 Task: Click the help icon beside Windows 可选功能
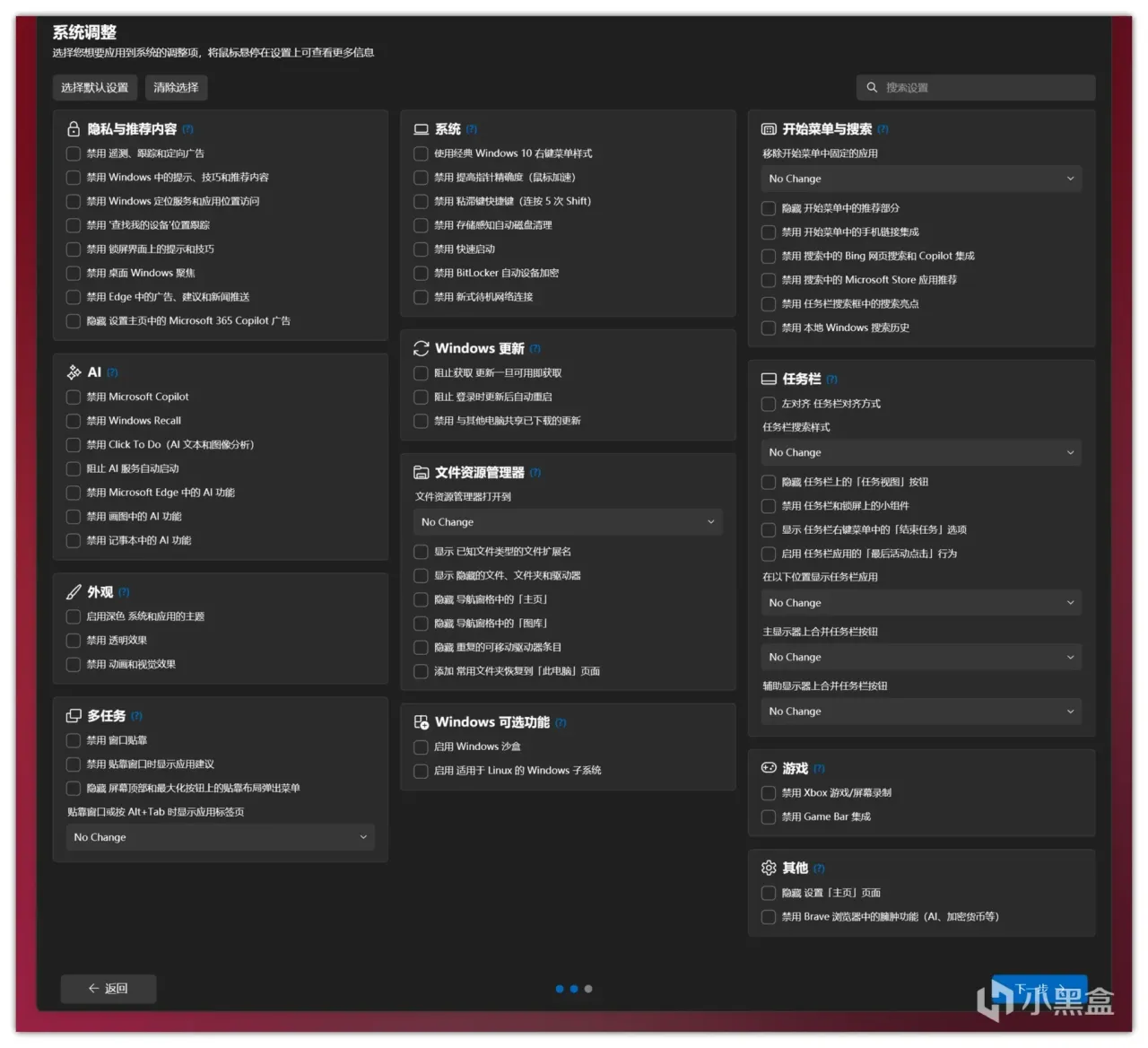pyautogui.click(x=561, y=723)
